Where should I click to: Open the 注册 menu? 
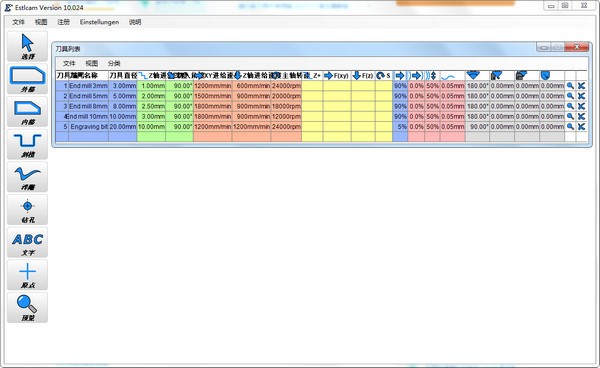[64, 22]
